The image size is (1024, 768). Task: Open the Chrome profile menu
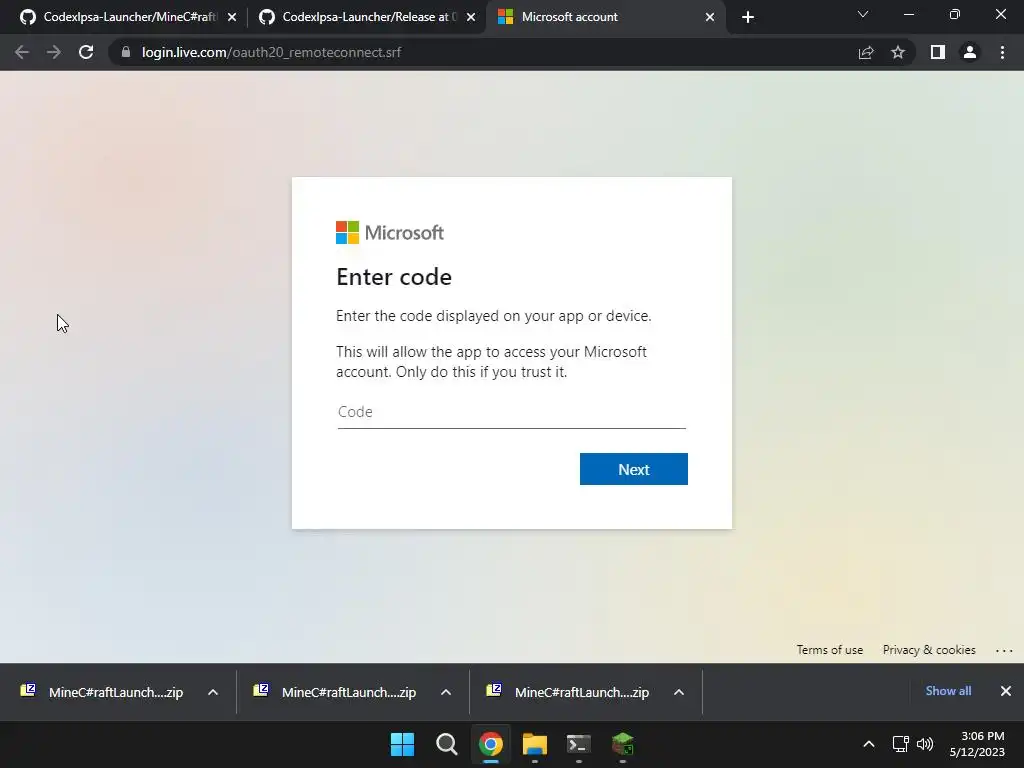(970, 52)
